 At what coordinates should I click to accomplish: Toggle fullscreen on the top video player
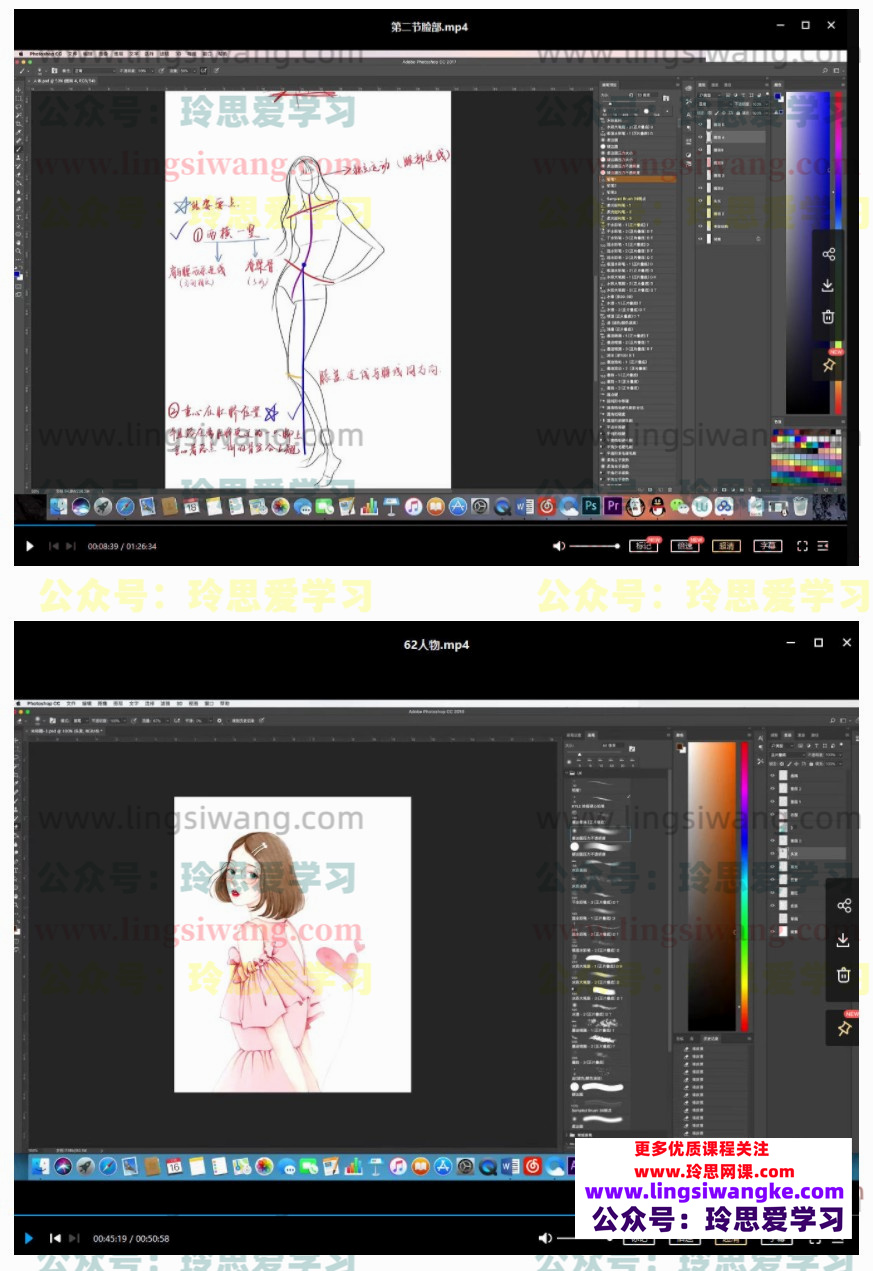tap(801, 546)
